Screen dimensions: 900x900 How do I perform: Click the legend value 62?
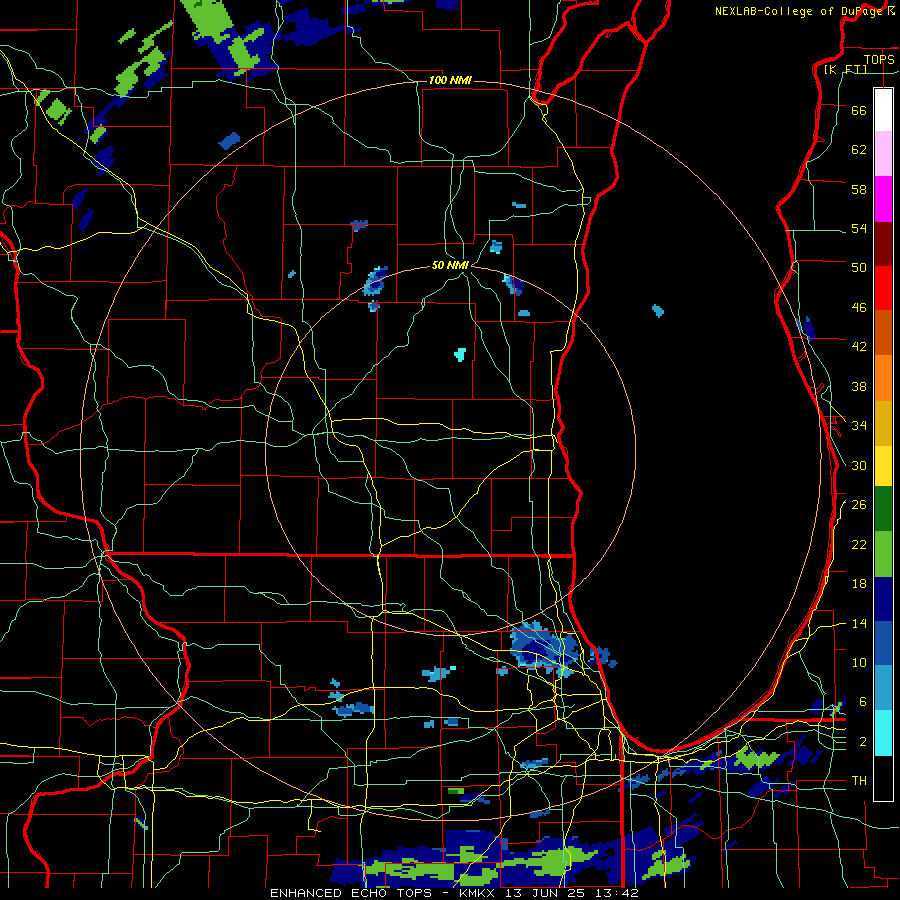tap(859, 149)
